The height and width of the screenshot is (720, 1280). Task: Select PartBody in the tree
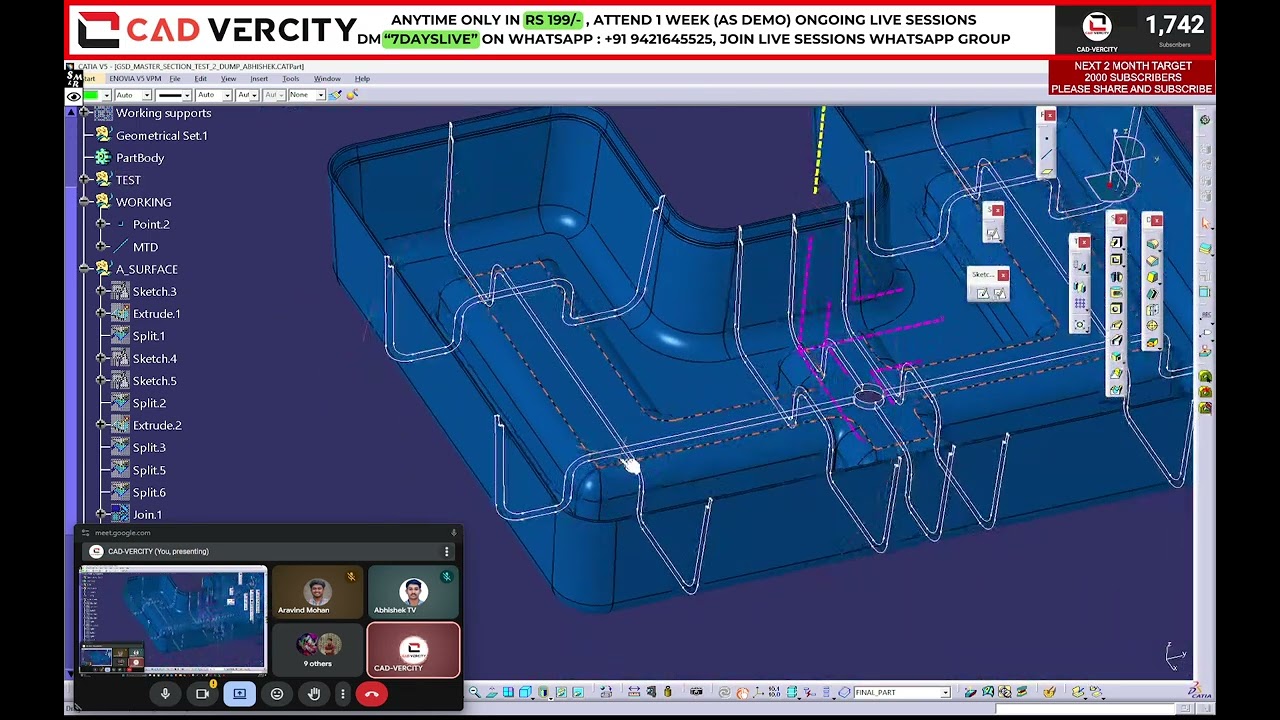[x=140, y=158]
